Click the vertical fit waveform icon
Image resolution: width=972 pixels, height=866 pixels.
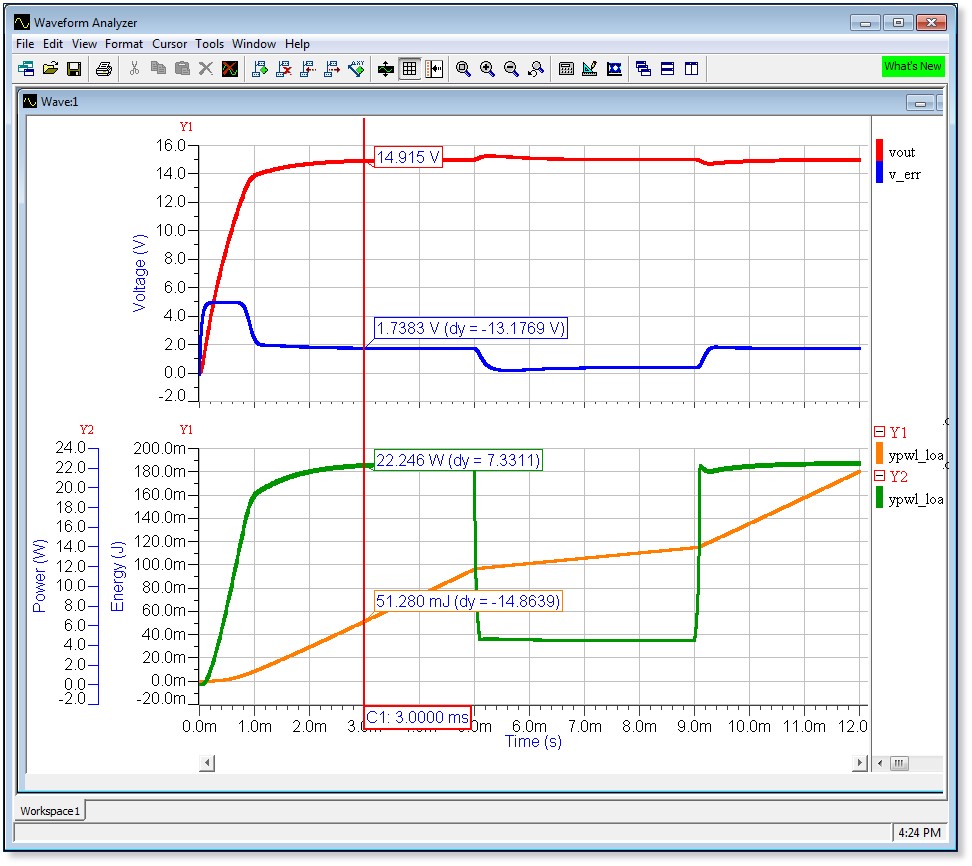tap(386, 69)
